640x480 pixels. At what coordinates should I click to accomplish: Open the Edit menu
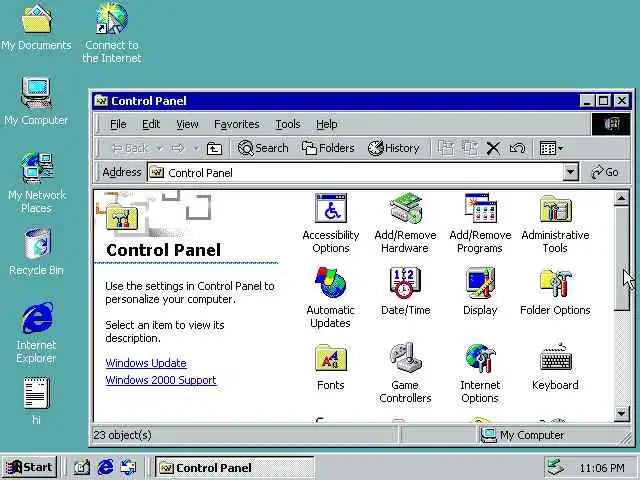point(151,124)
